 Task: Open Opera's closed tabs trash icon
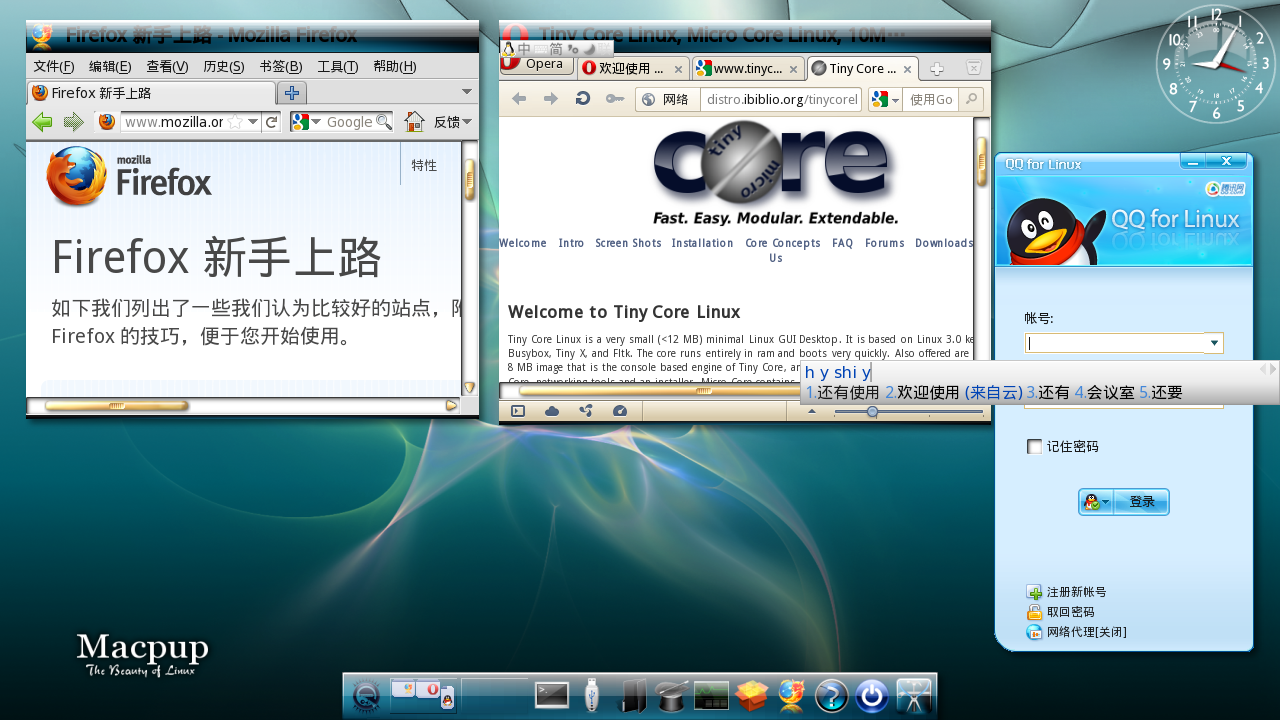(973, 68)
